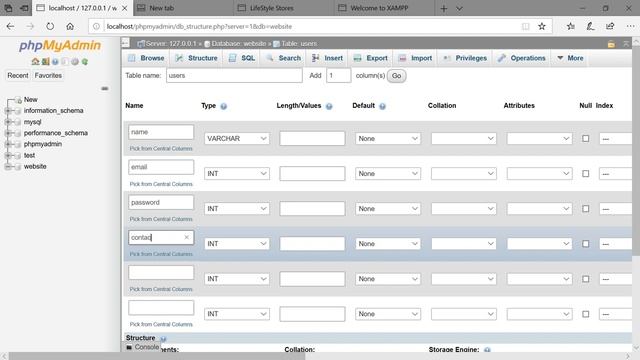Toggle Null checkbox for email row
This screenshot has width=640, height=360.
[585, 173]
